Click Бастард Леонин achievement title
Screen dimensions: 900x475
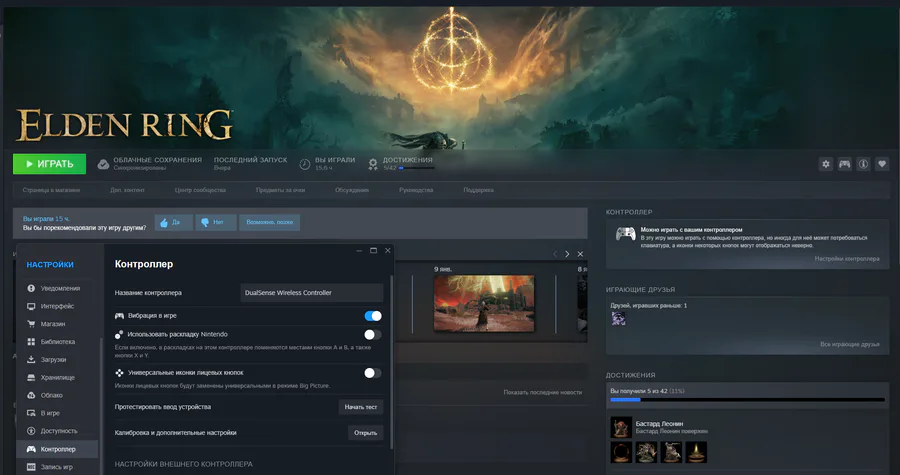point(659,423)
